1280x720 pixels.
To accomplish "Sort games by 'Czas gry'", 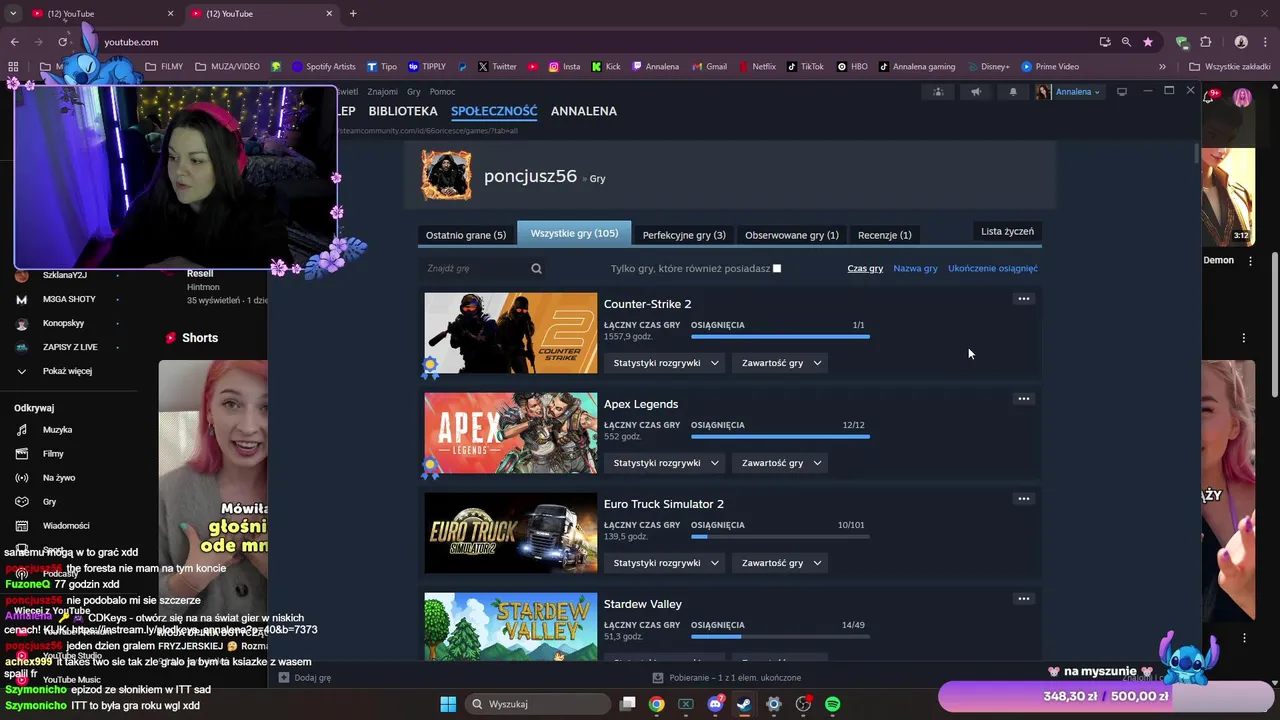I will (x=865, y=268).
